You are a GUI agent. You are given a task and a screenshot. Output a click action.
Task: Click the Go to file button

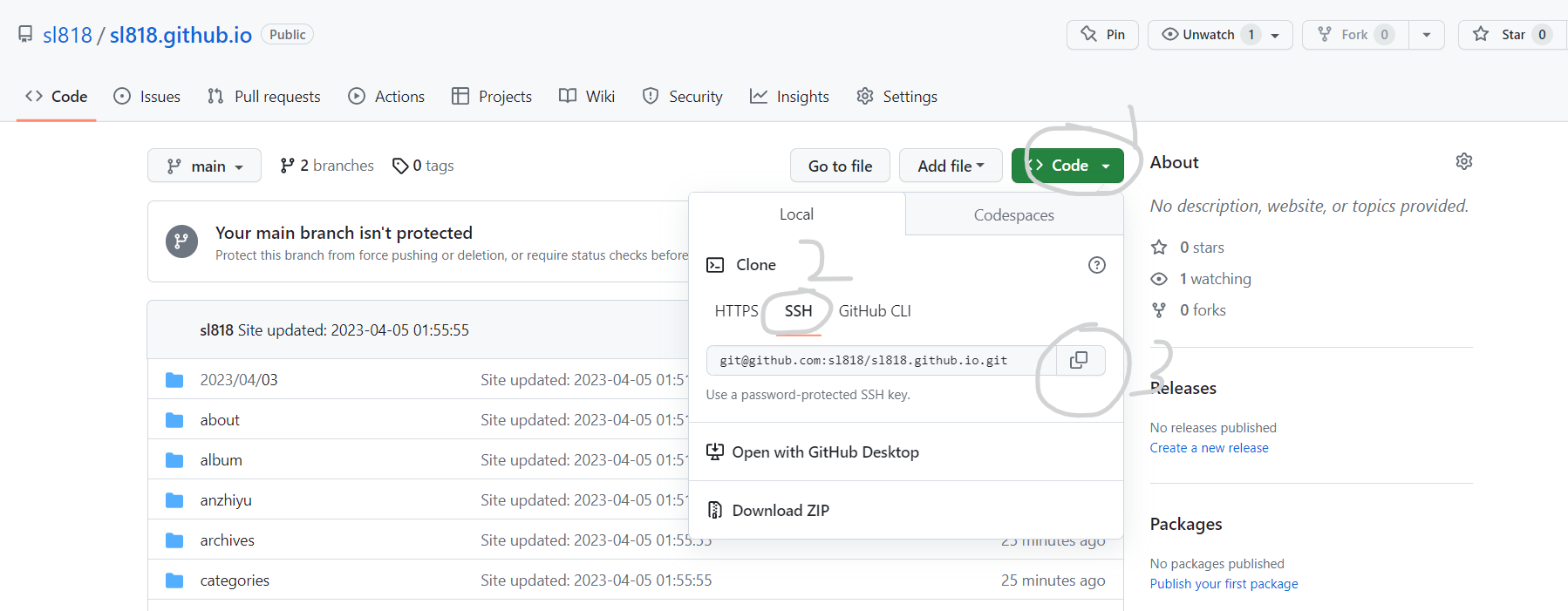(840, 166)
